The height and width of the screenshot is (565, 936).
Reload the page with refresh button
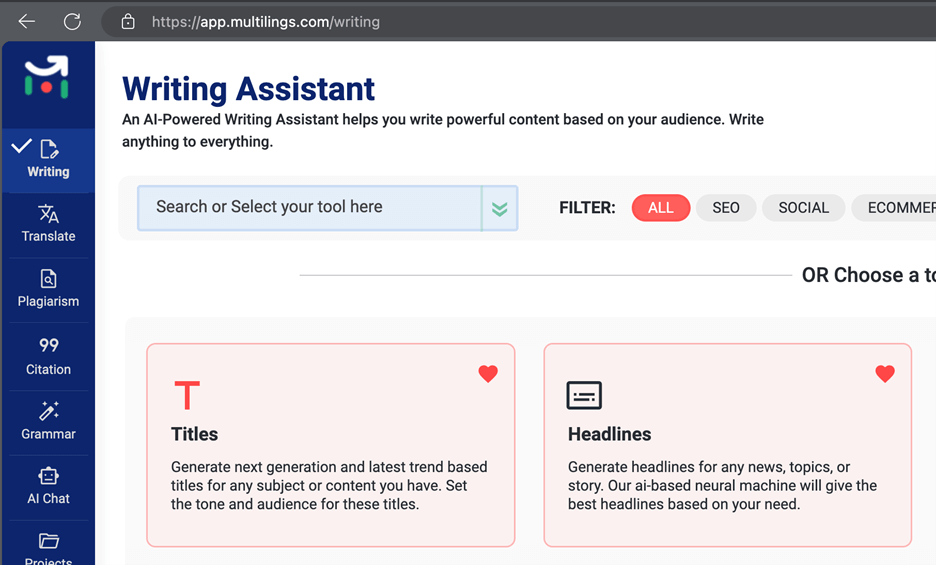pos(72,22)
